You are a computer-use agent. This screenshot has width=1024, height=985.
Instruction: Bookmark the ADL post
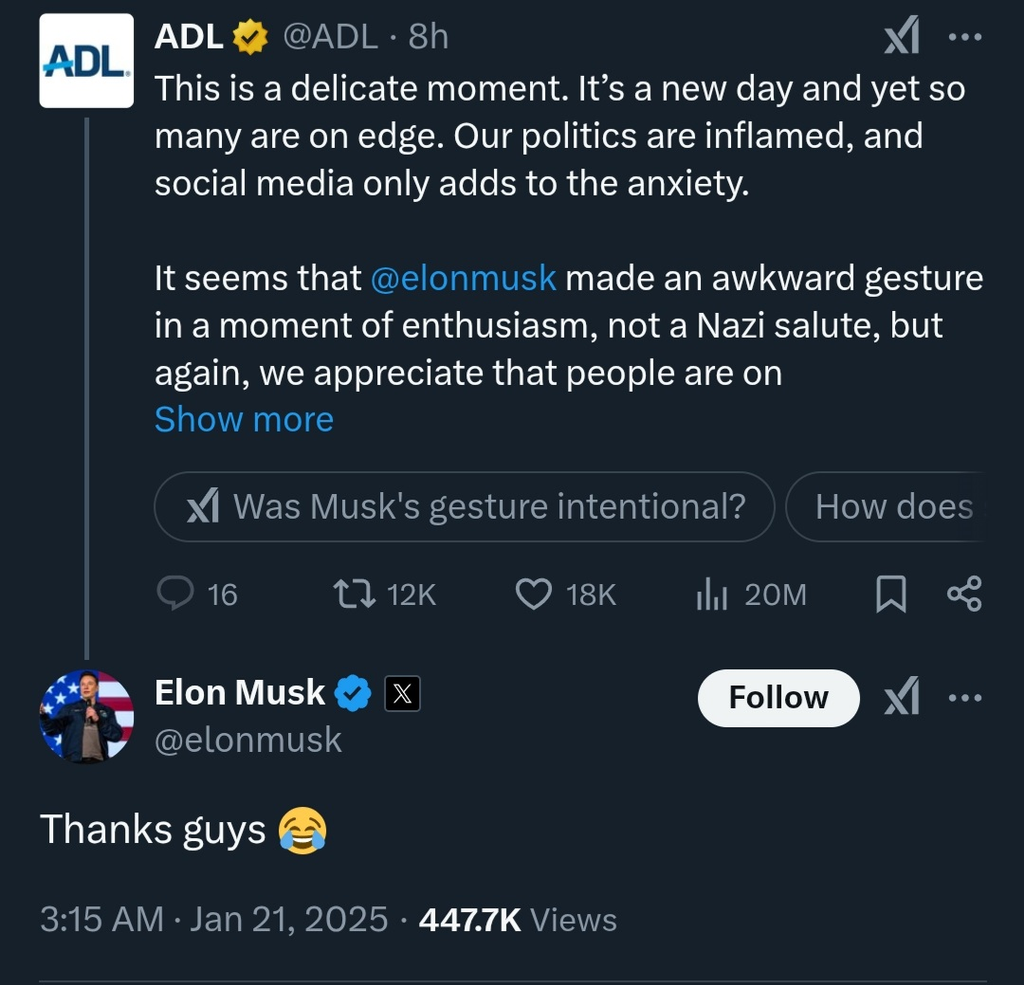891,595
